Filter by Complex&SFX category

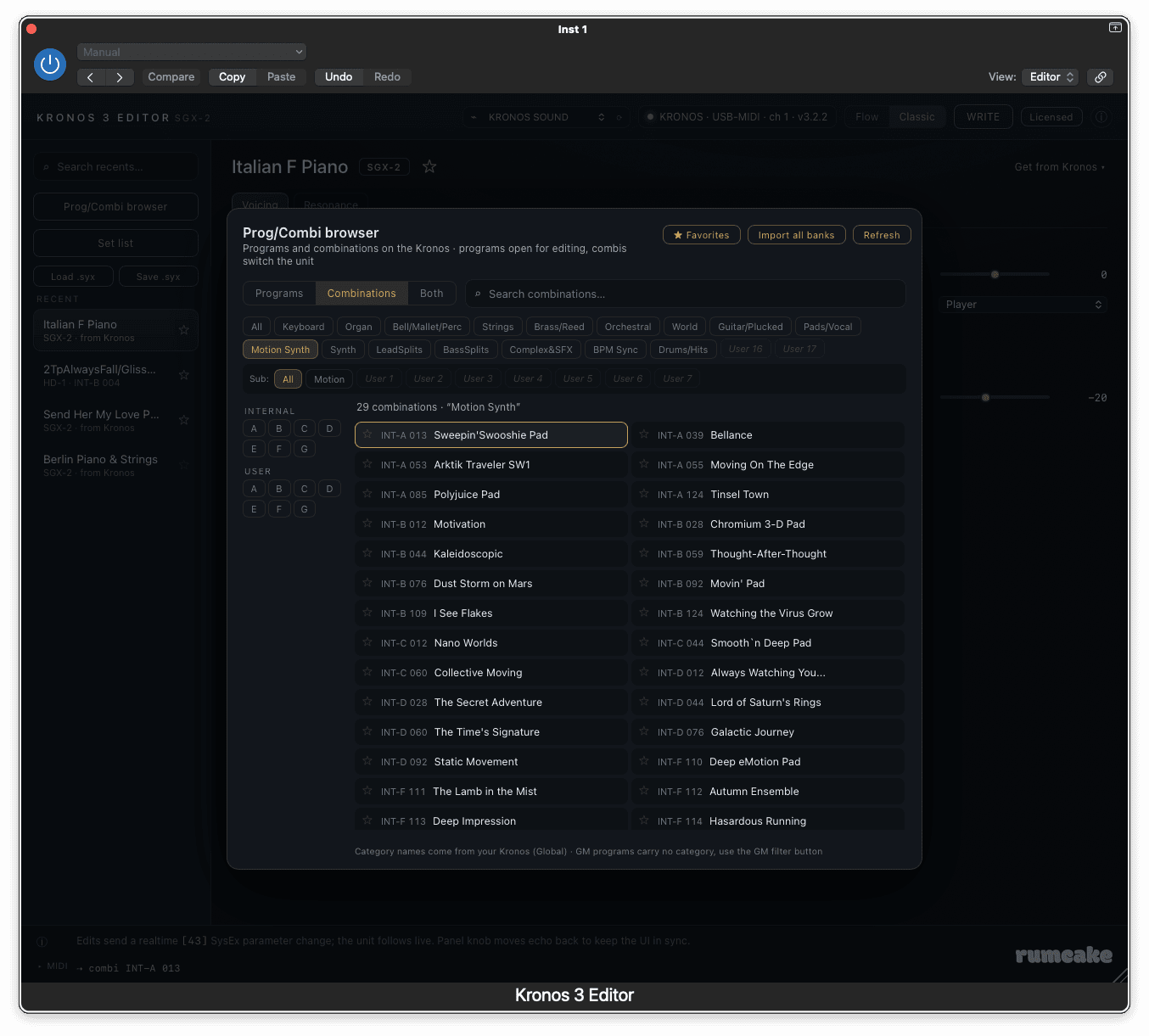click(541, 350)
